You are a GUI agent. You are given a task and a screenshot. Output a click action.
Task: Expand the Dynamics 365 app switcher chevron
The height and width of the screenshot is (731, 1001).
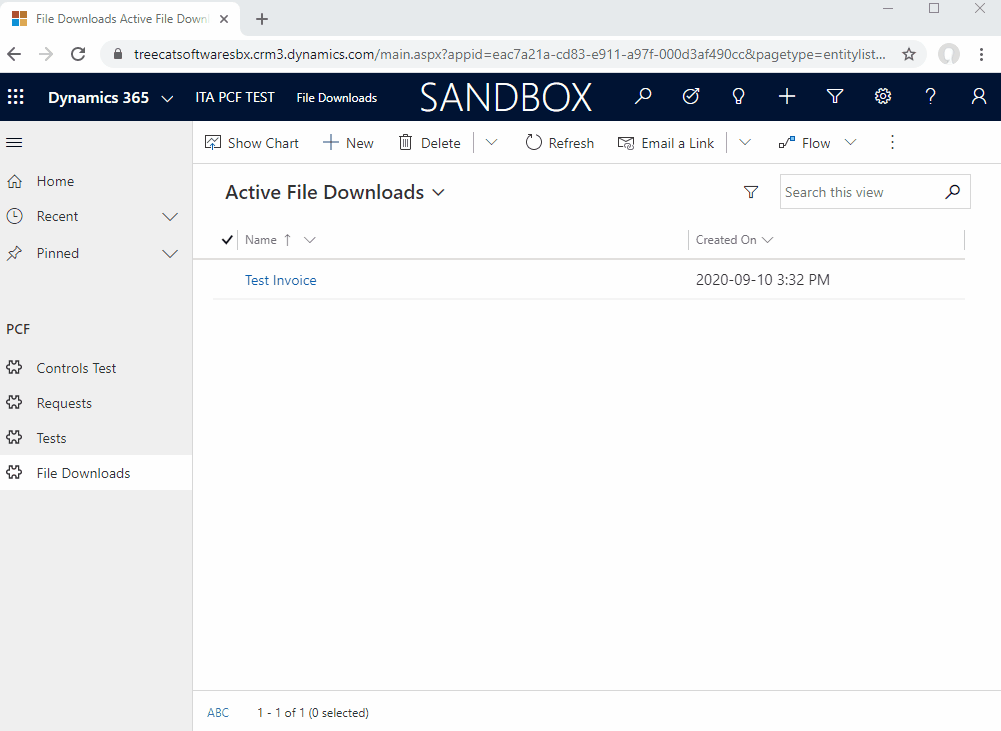click(167, 98)
